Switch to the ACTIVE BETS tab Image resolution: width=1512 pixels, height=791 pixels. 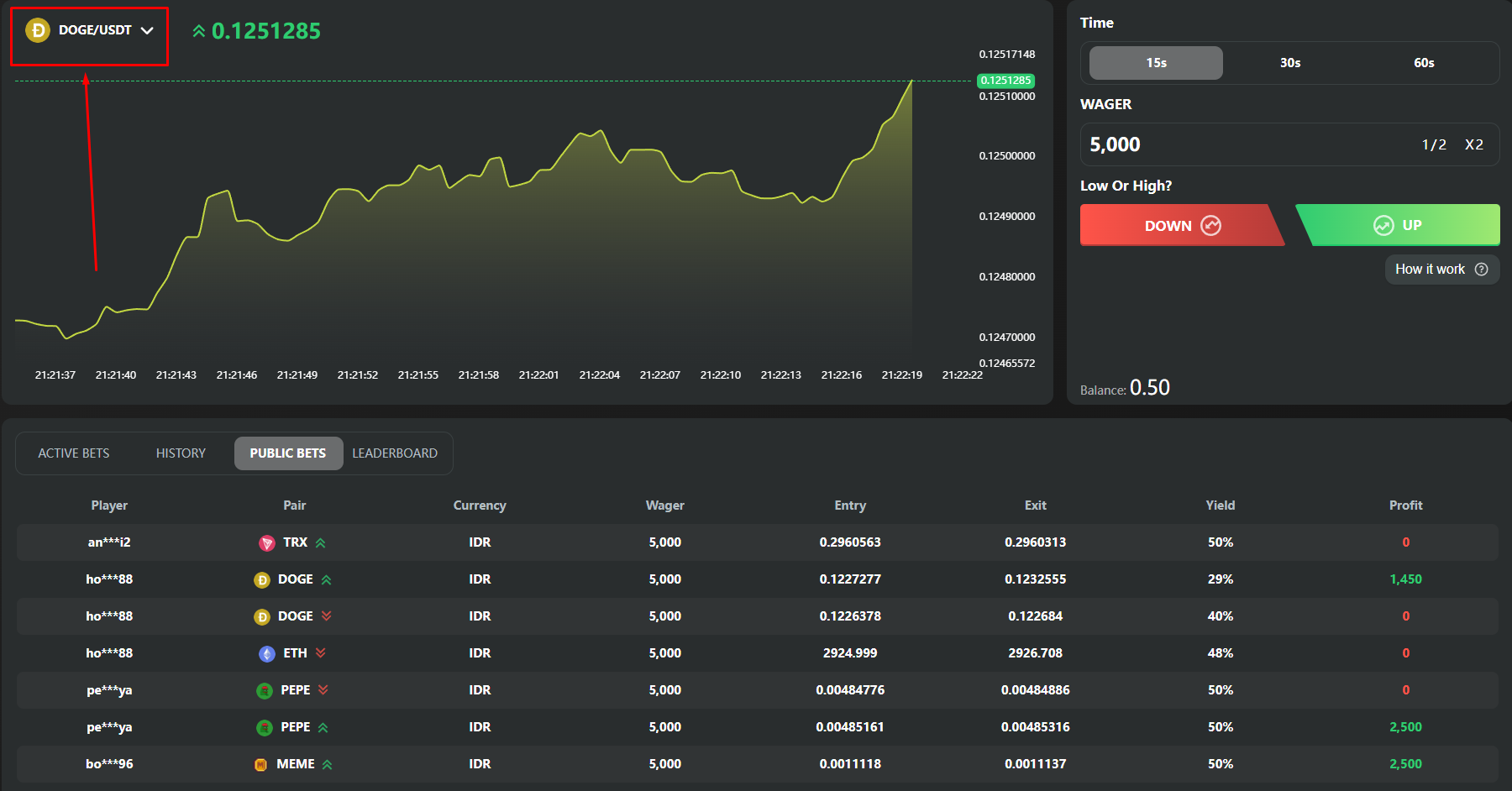(74, 453)
